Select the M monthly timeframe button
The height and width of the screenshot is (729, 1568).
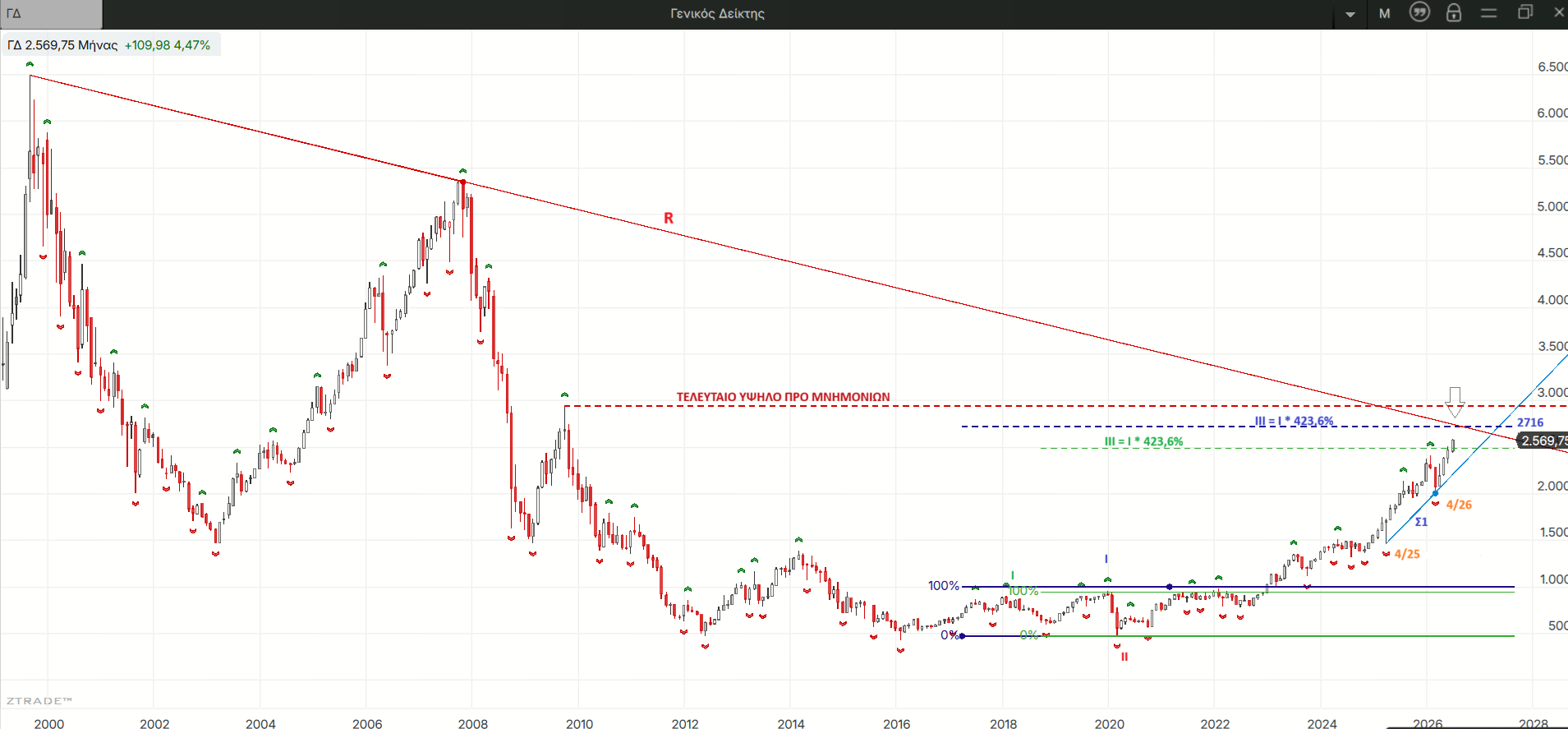(1385, 13)
